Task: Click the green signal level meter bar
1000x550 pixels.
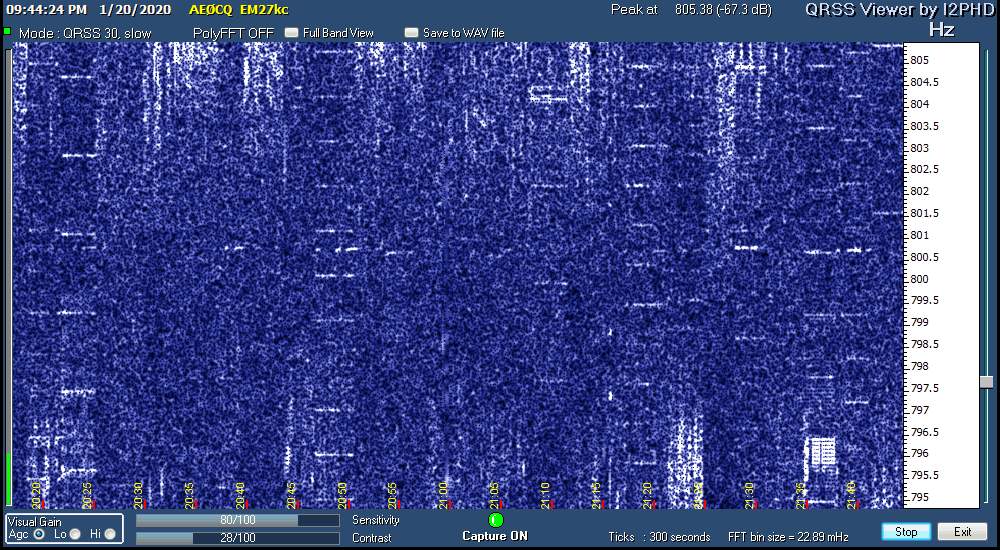Action: tap(9, 480)
